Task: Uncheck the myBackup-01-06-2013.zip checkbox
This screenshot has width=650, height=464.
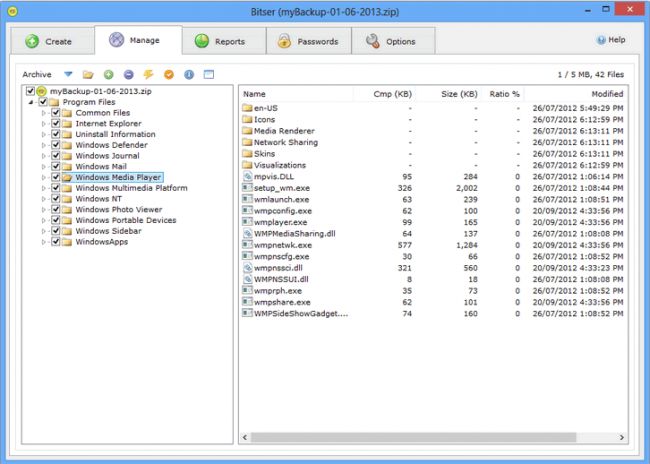Action: pos(30,91)
